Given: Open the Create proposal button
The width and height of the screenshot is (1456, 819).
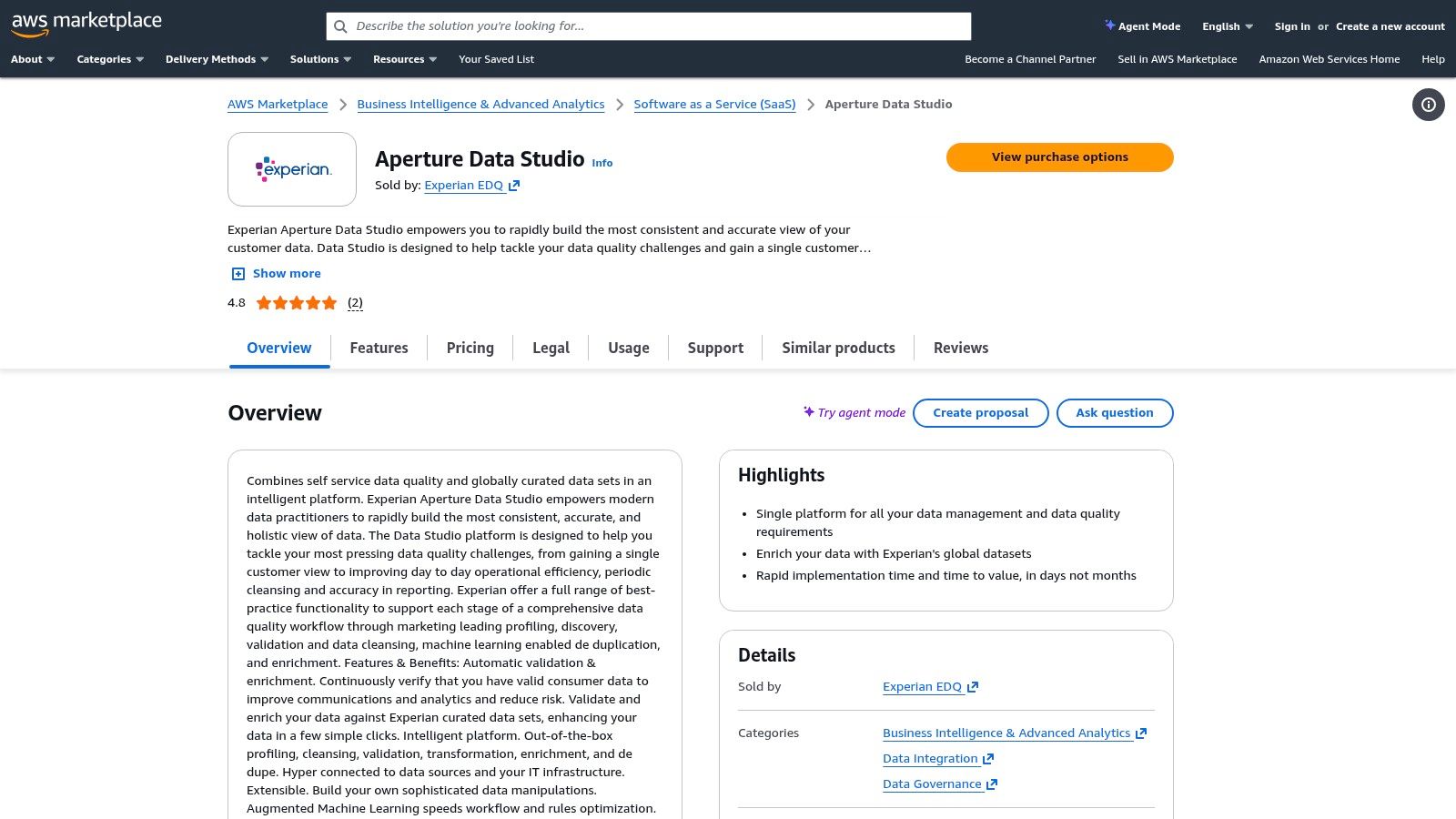Looking at the screenshot, I should coord(980,412).
